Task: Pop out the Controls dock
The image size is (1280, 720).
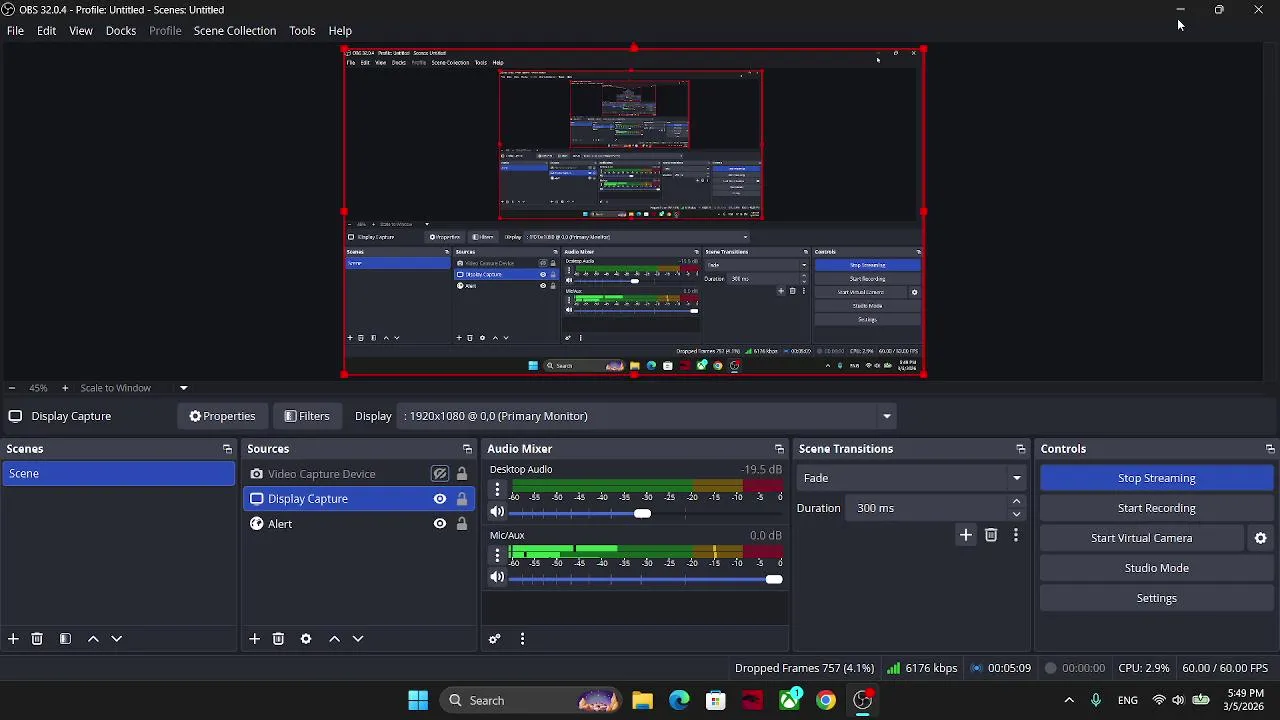Action: click(x=1270, y=449)
